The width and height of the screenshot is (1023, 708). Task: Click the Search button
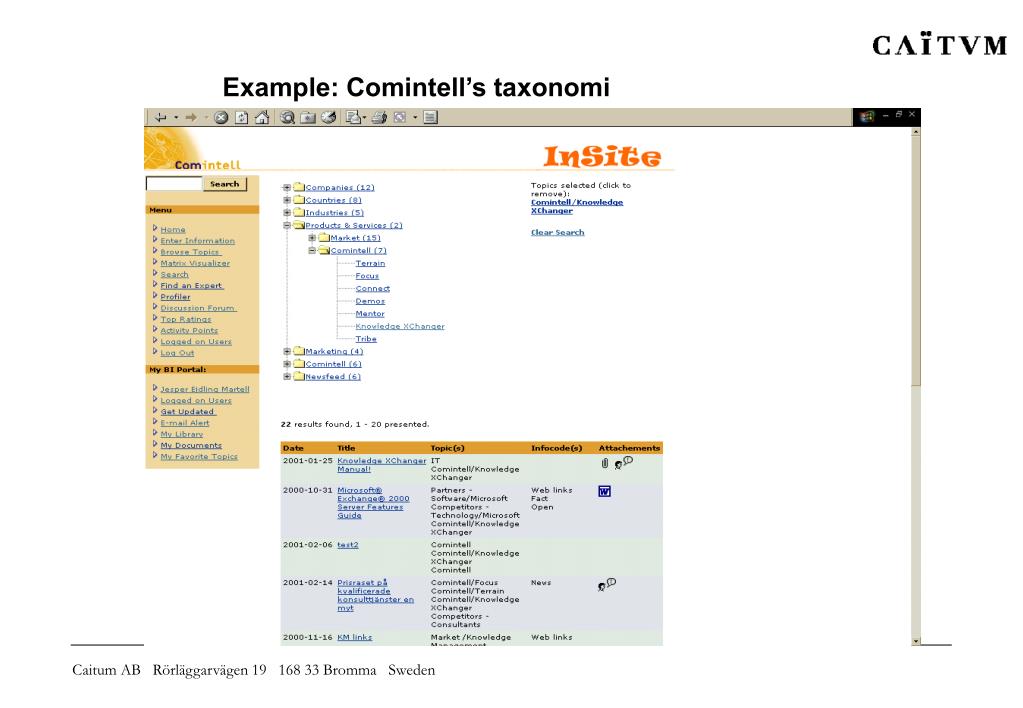(x=224, y=184)
